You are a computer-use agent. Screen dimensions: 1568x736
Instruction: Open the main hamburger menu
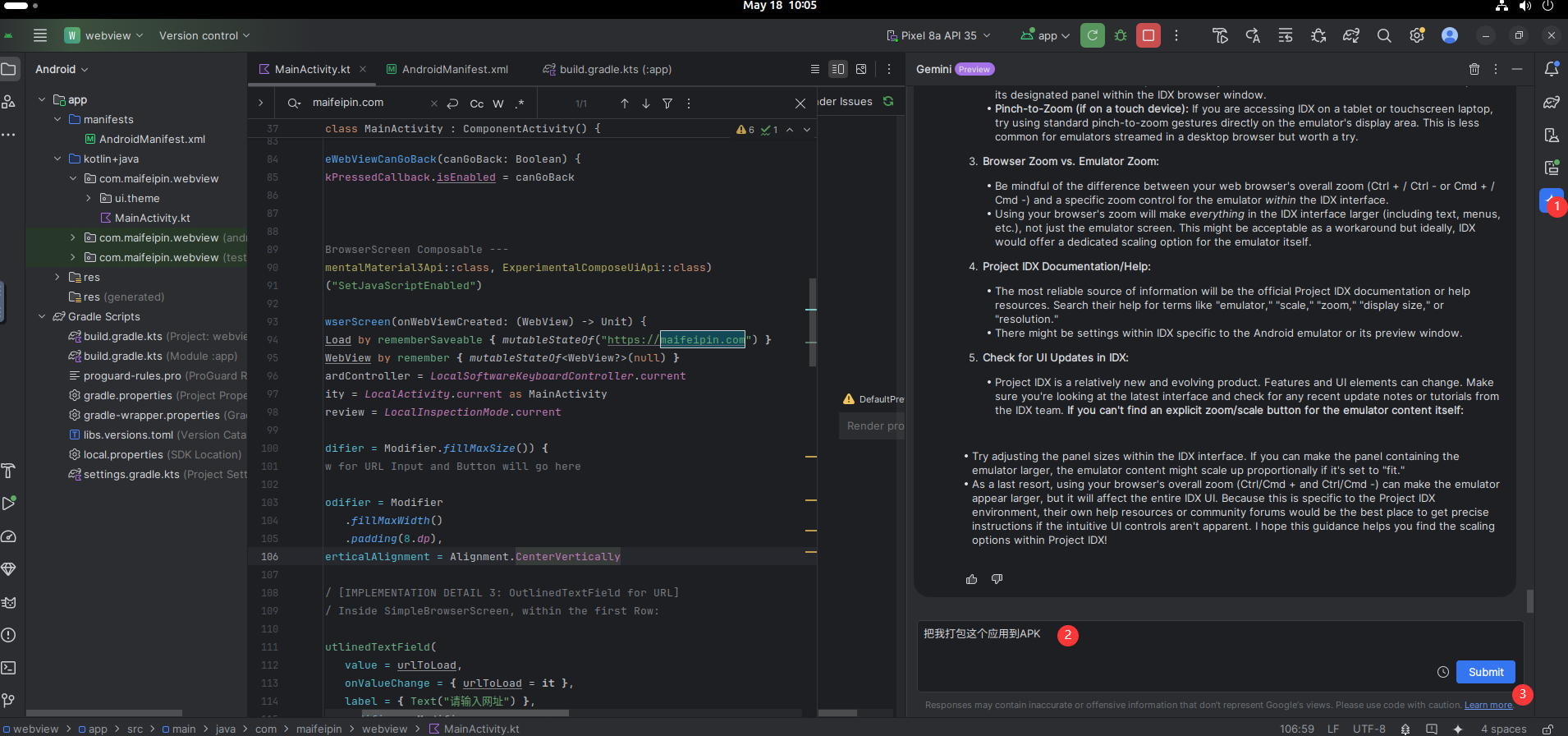click(40, 35)
